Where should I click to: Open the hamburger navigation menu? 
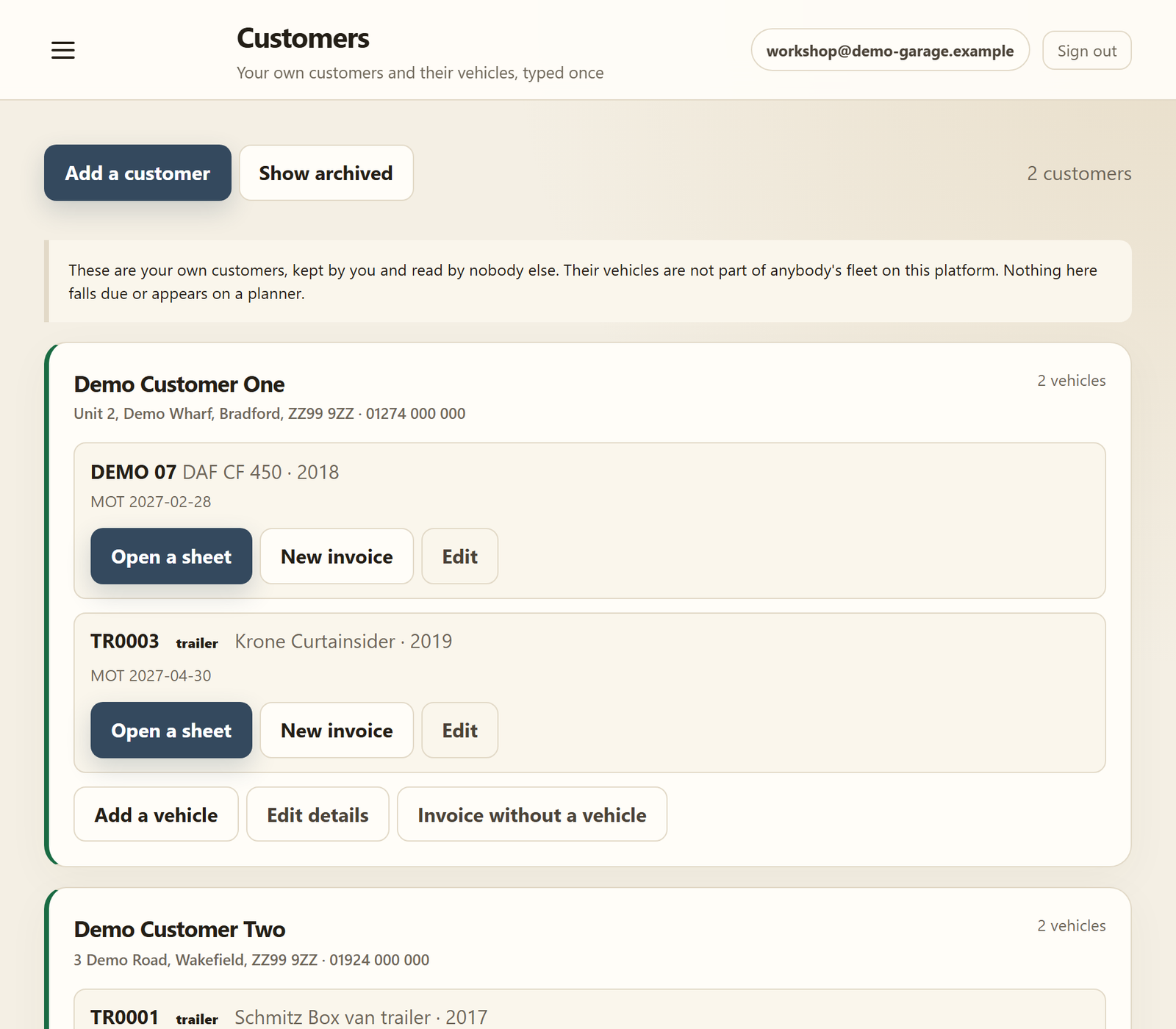pyautogui.click(x=63, y=50)
